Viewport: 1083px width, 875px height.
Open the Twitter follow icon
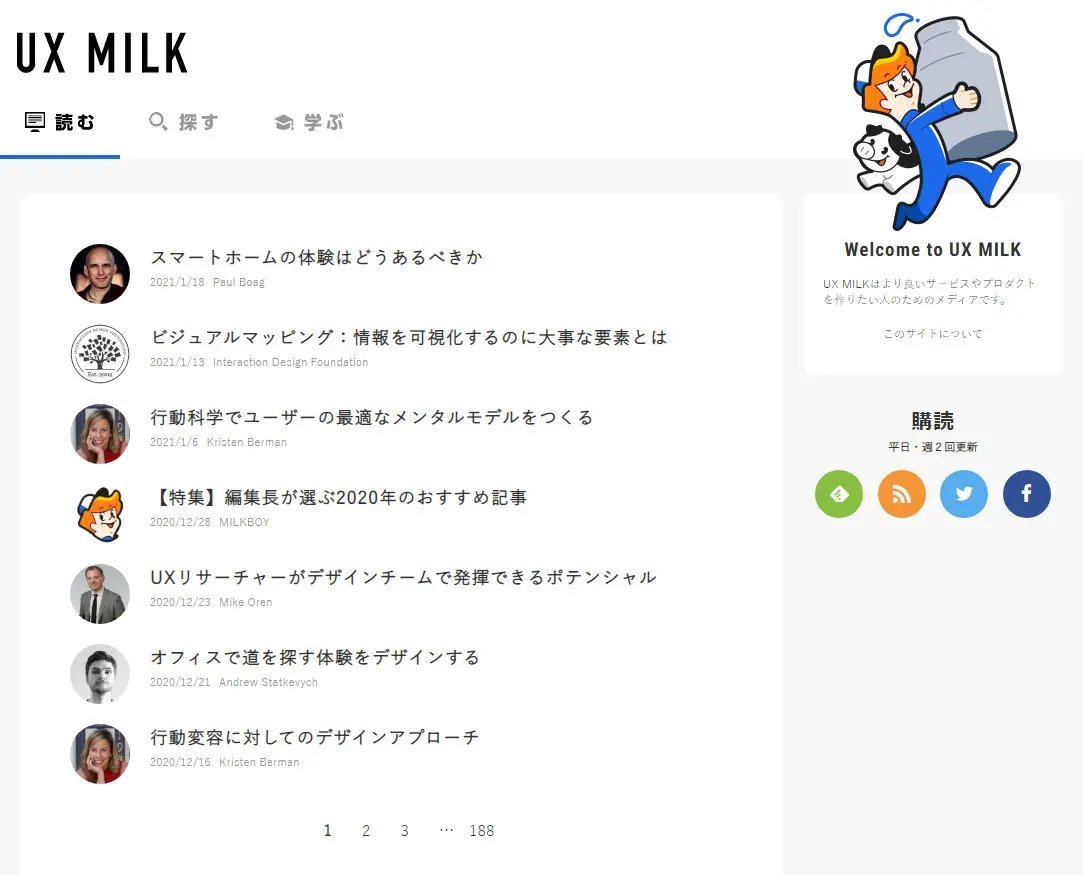964,494
